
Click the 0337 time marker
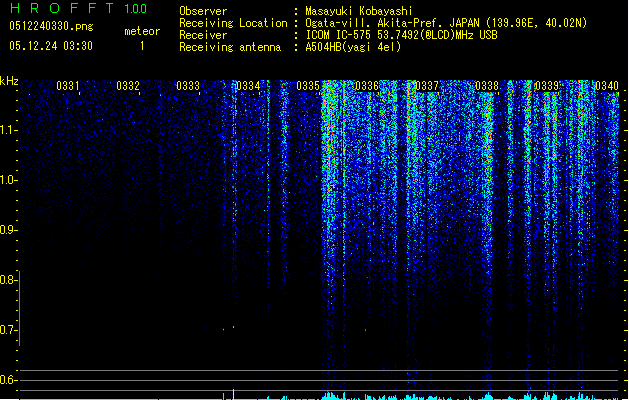(x=427, y=86)
